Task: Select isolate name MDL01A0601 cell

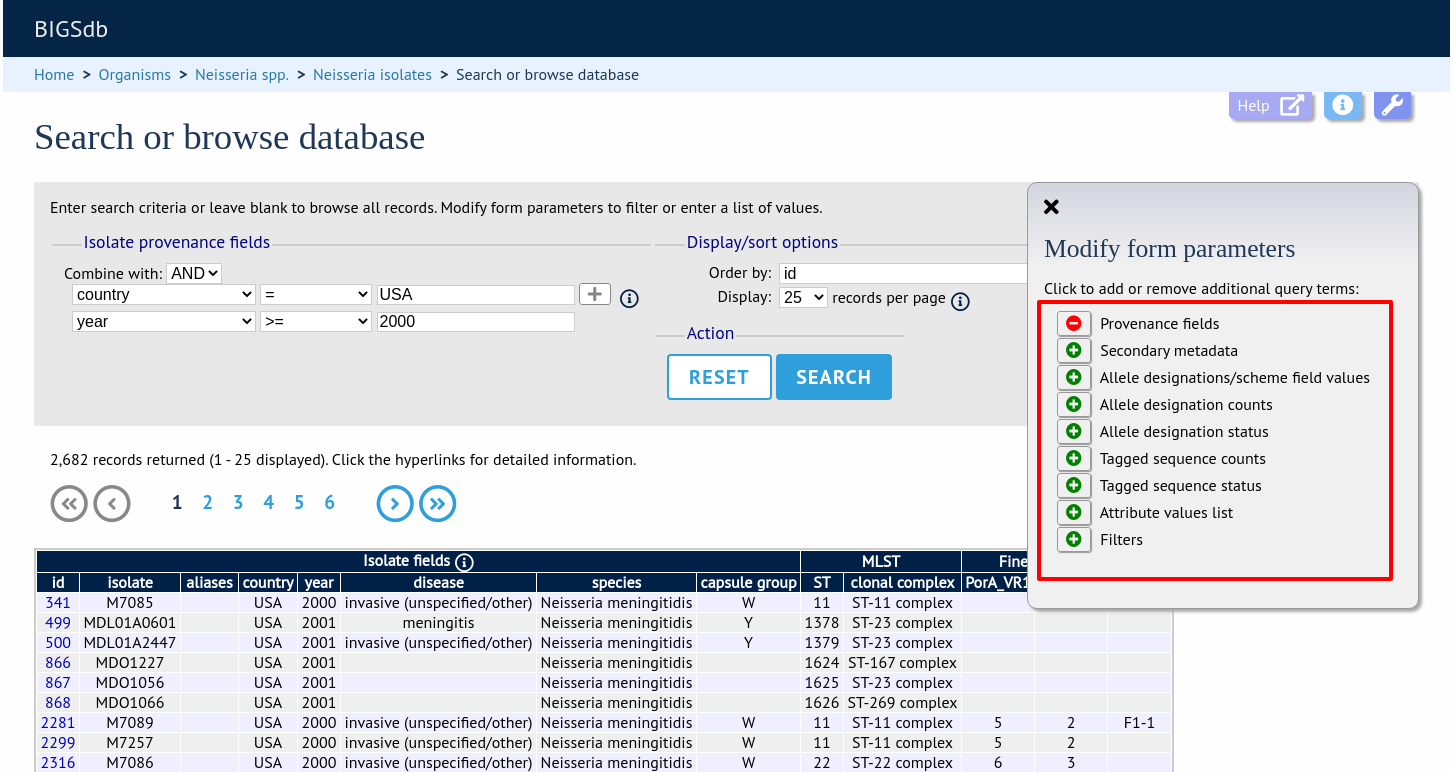Action: (130, 622)
